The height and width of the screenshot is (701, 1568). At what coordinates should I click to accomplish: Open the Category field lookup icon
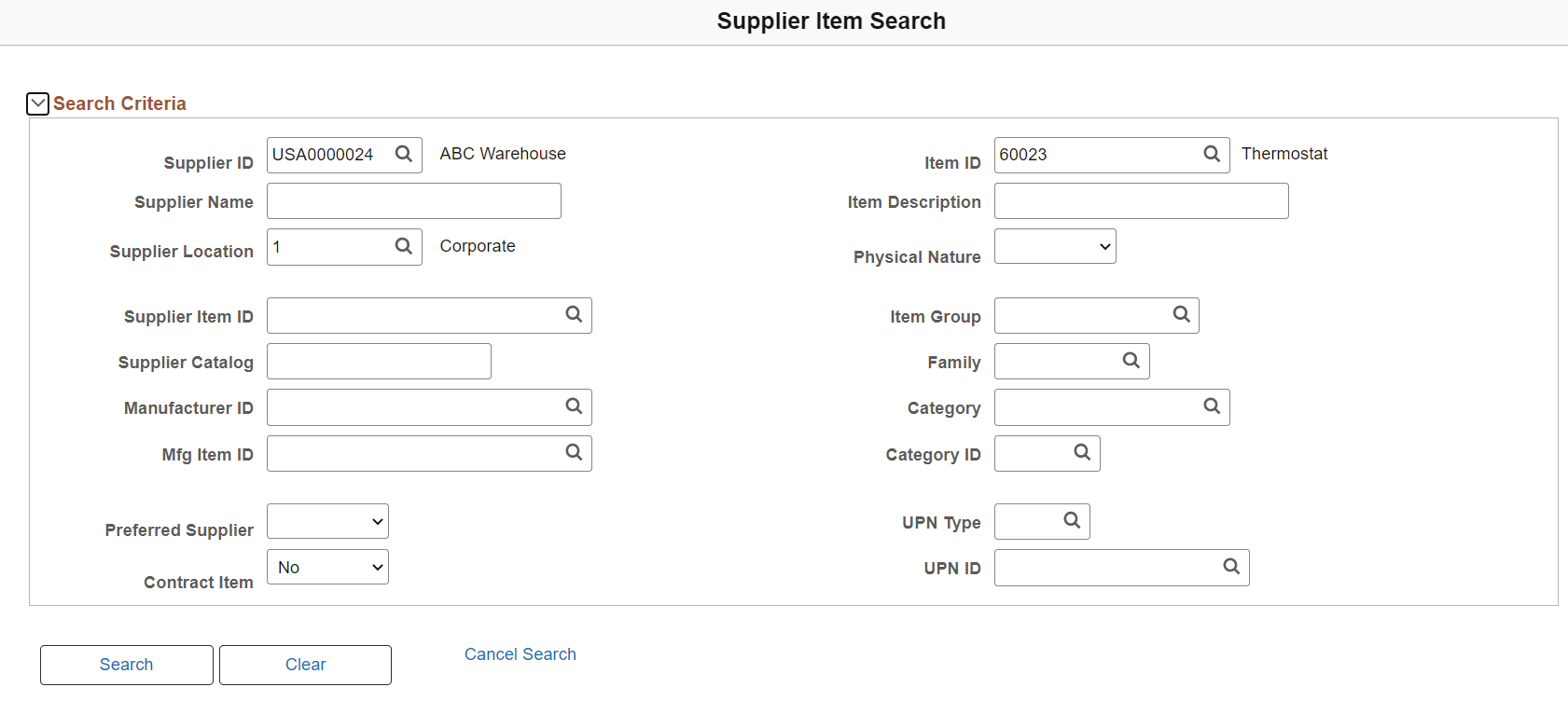pos(1211,406)
